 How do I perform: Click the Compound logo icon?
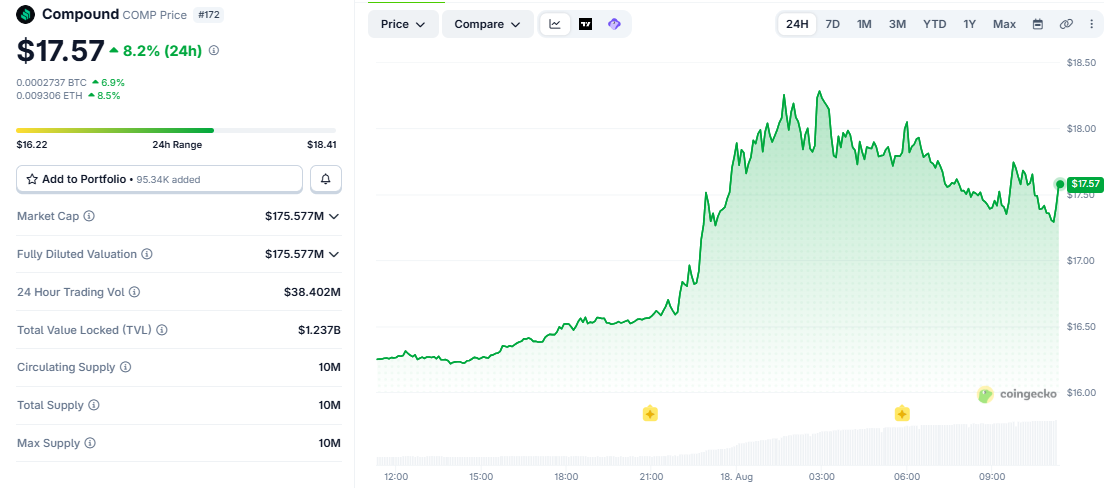(26, 14)
